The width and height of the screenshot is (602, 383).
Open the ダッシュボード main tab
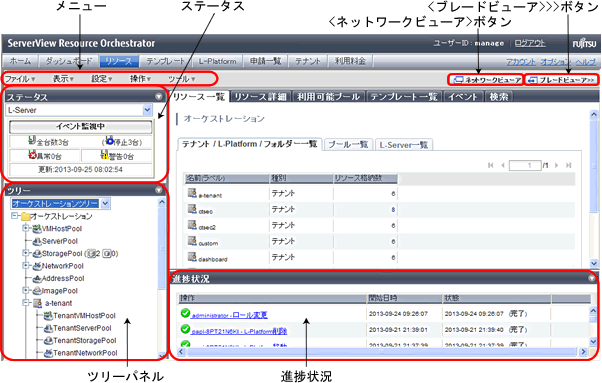click(69, 61)
